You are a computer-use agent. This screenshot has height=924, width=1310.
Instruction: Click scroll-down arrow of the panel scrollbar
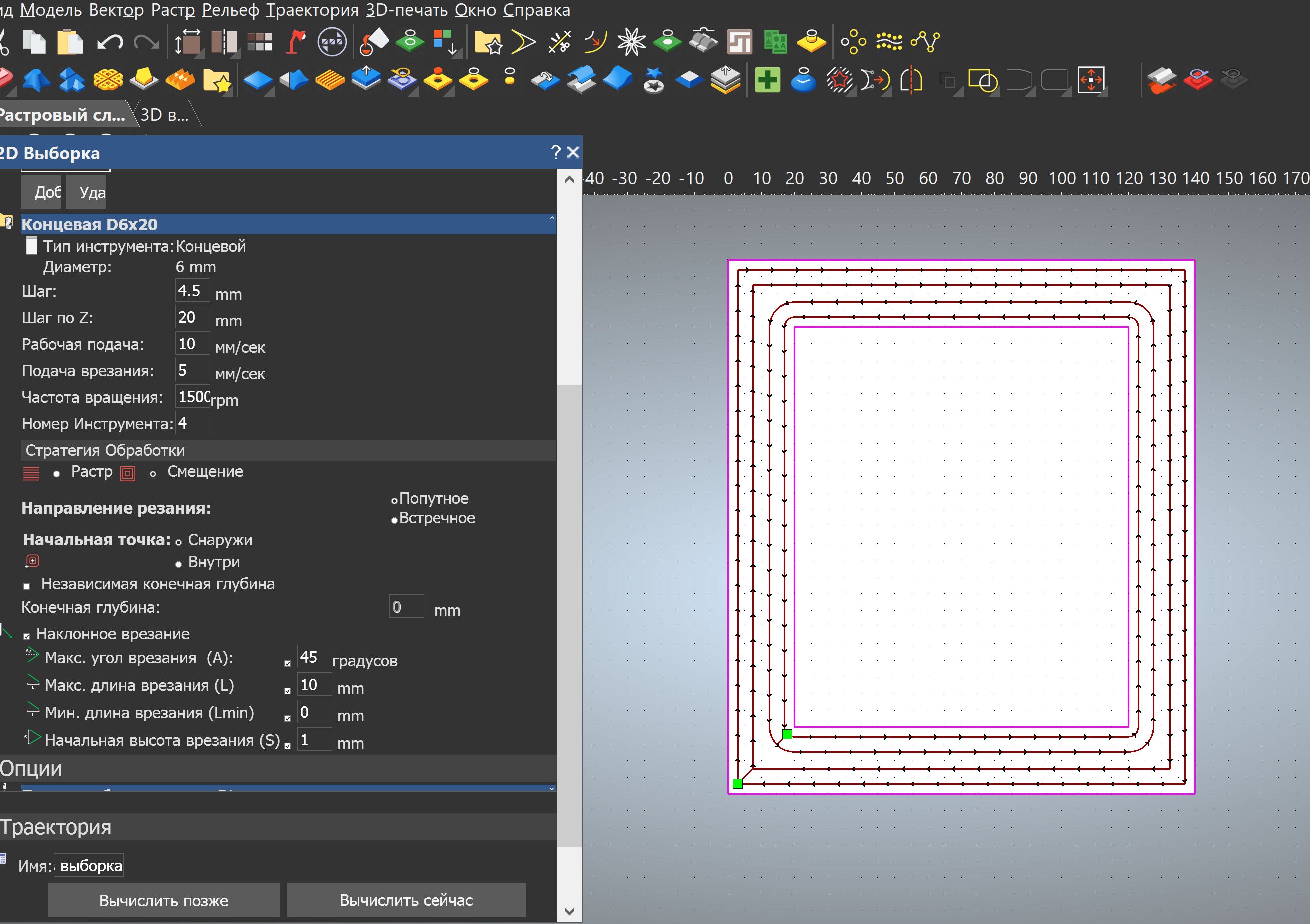(569, 911)
